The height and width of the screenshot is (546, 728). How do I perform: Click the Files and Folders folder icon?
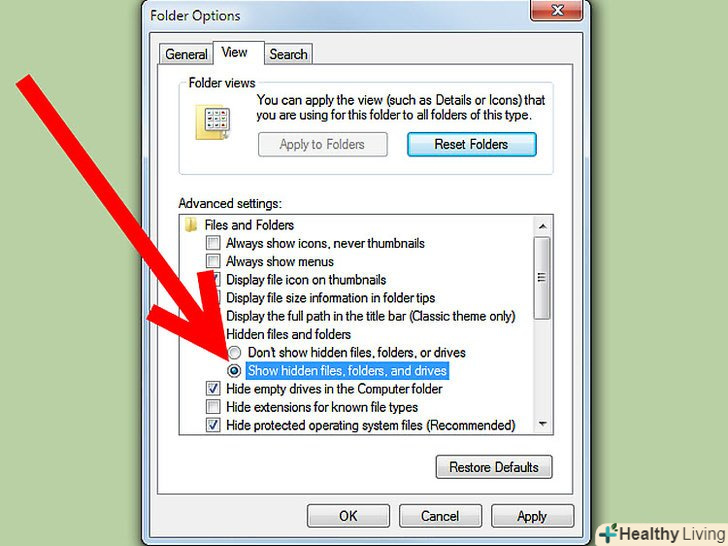(190, 225)
